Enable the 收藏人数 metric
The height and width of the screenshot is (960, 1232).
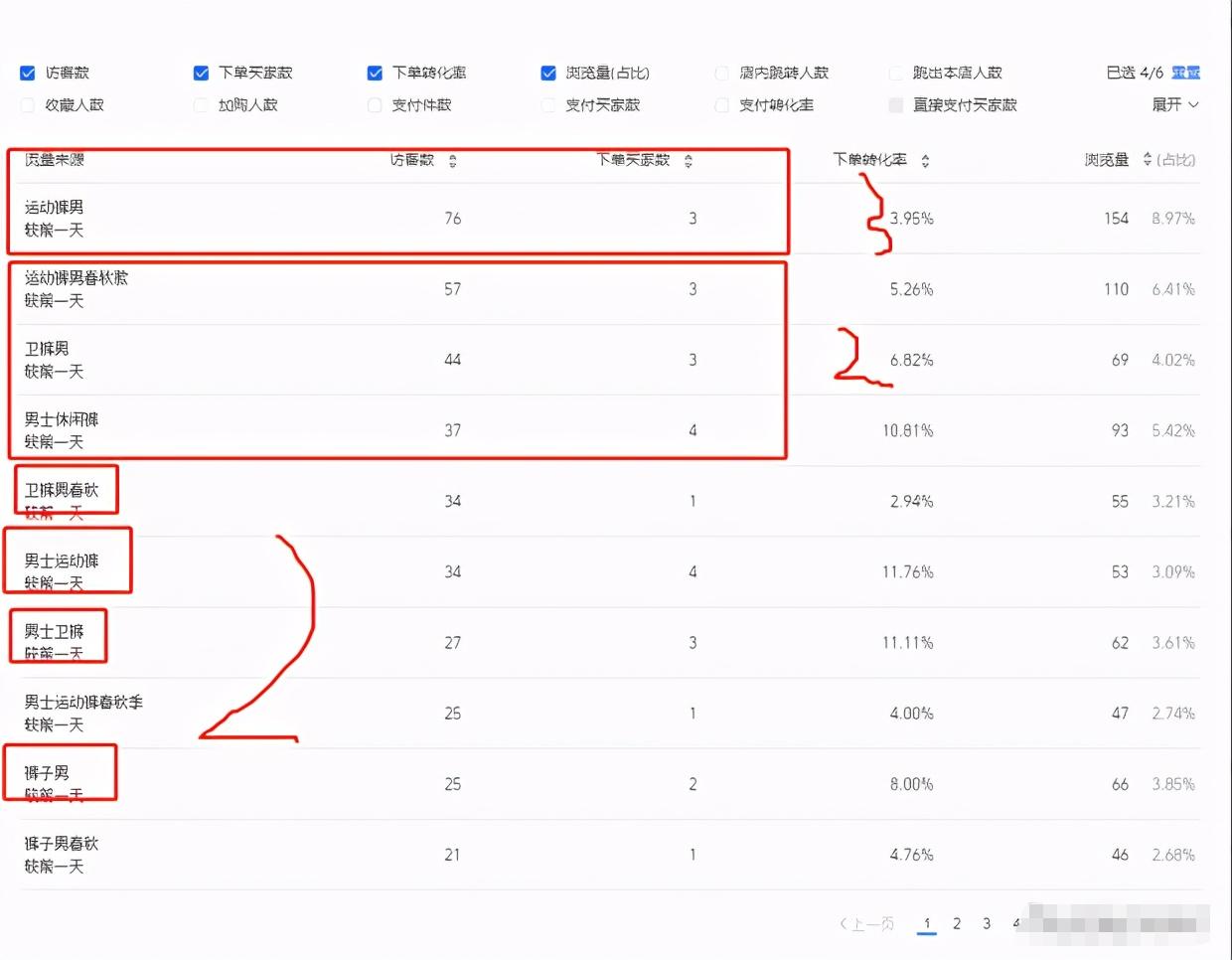pyautogui.click(x=27, y=105)
